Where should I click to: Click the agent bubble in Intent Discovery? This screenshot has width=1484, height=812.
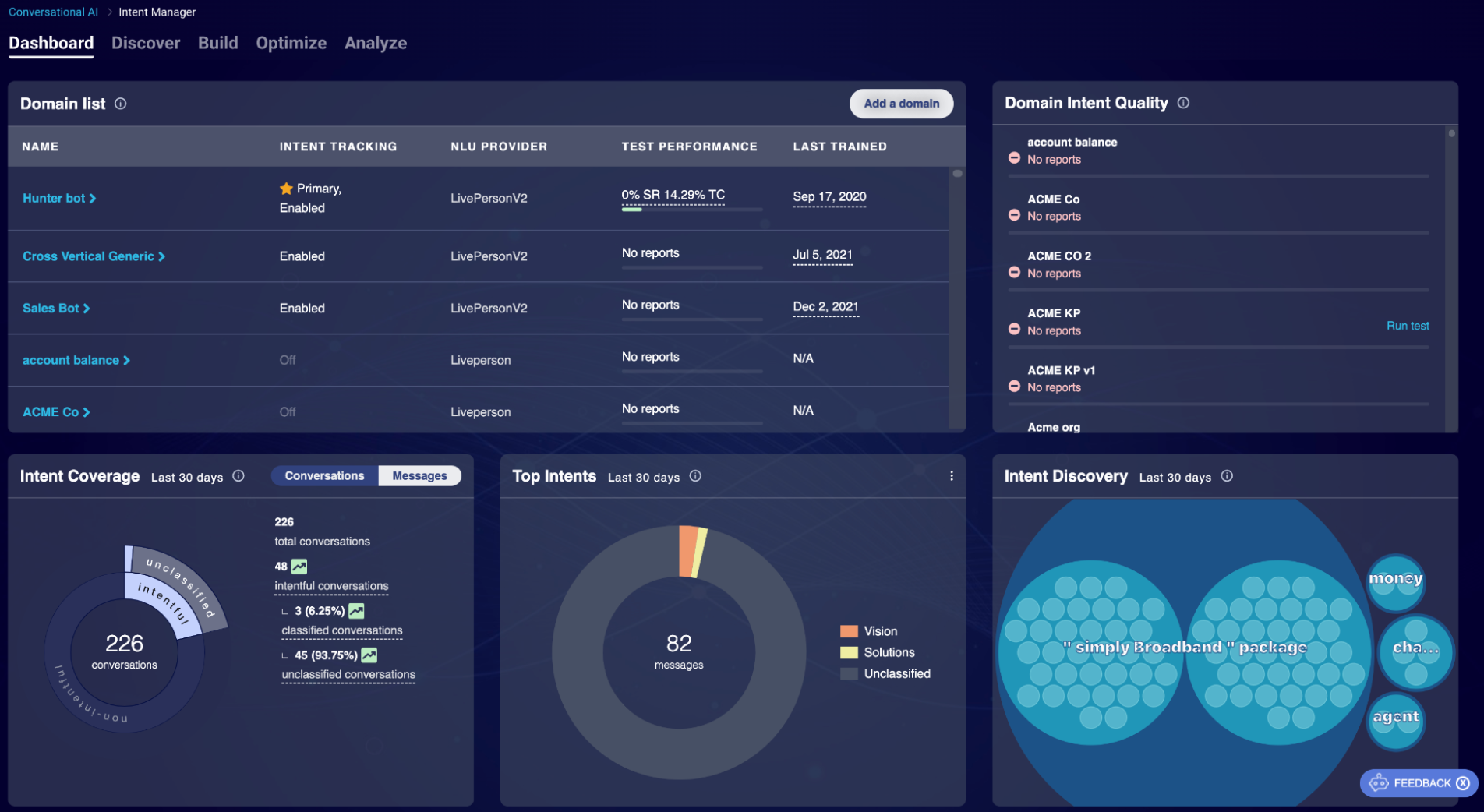click(1395, 721)
